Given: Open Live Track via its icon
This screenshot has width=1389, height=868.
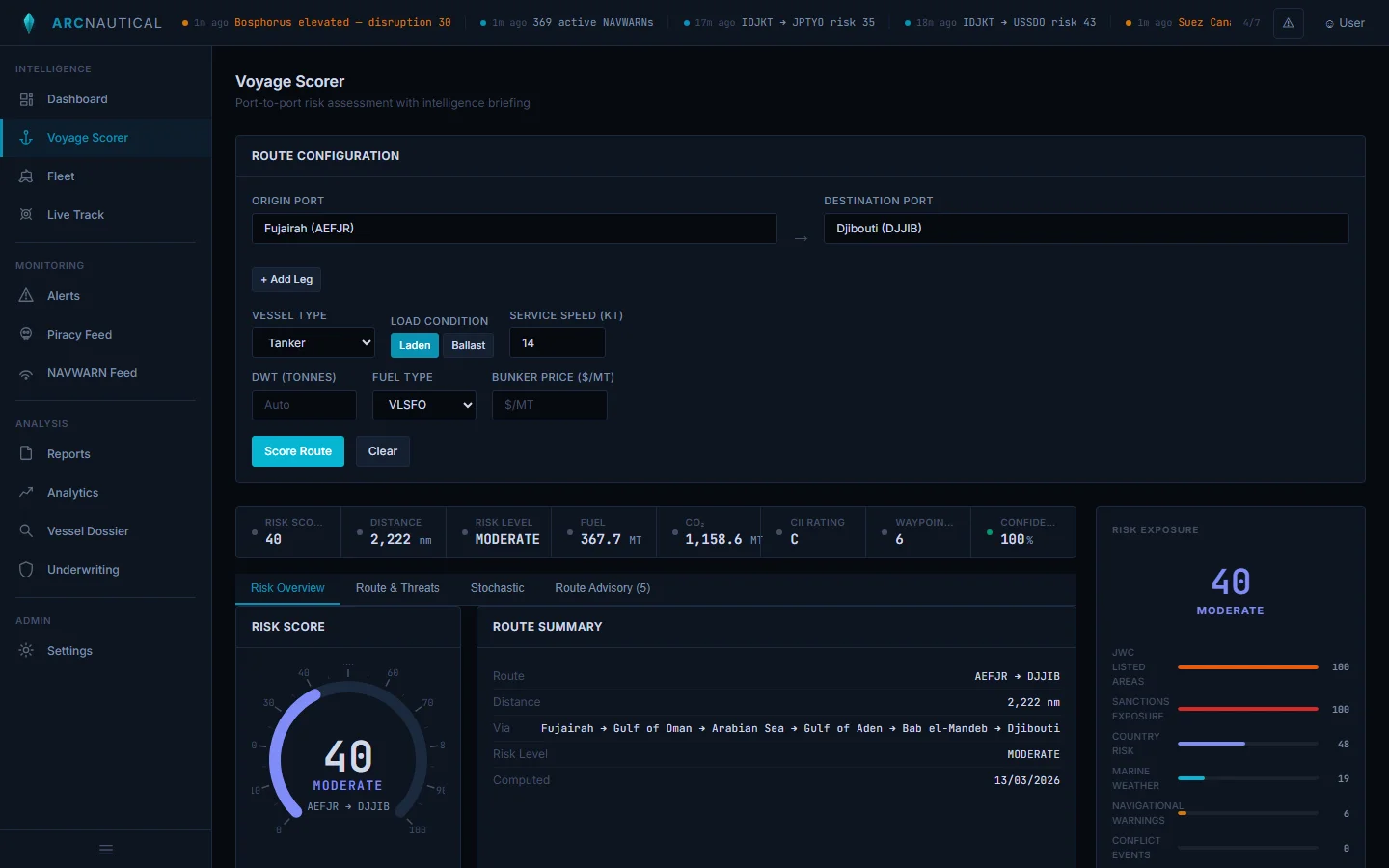Looking at the screenshot, I should (x=26, y=215).
